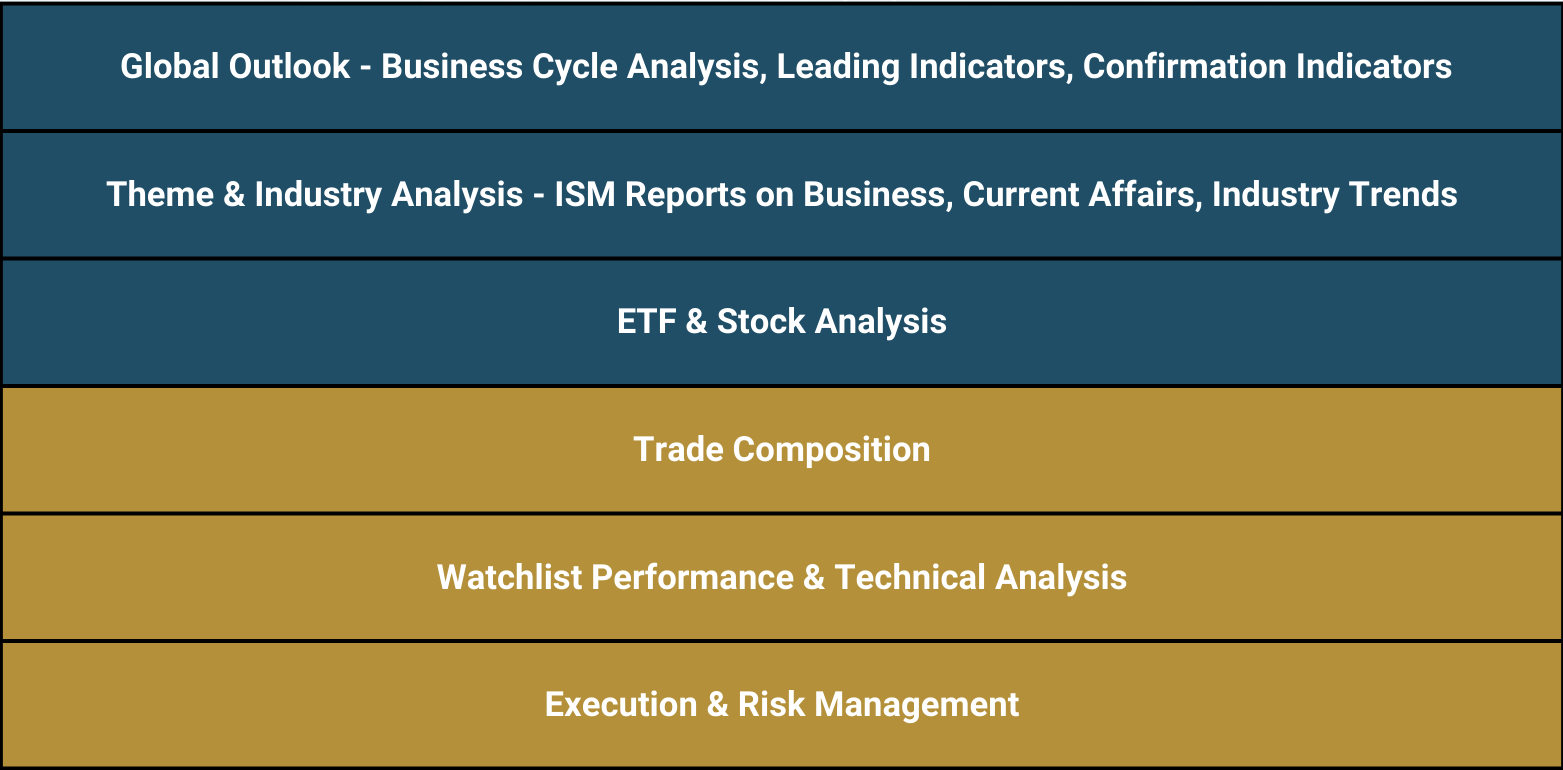Image resolution: width=1563 pixels, height=770 pixels.
Task: Select the 'Stock Analysis' text
Action: (832, 322)
